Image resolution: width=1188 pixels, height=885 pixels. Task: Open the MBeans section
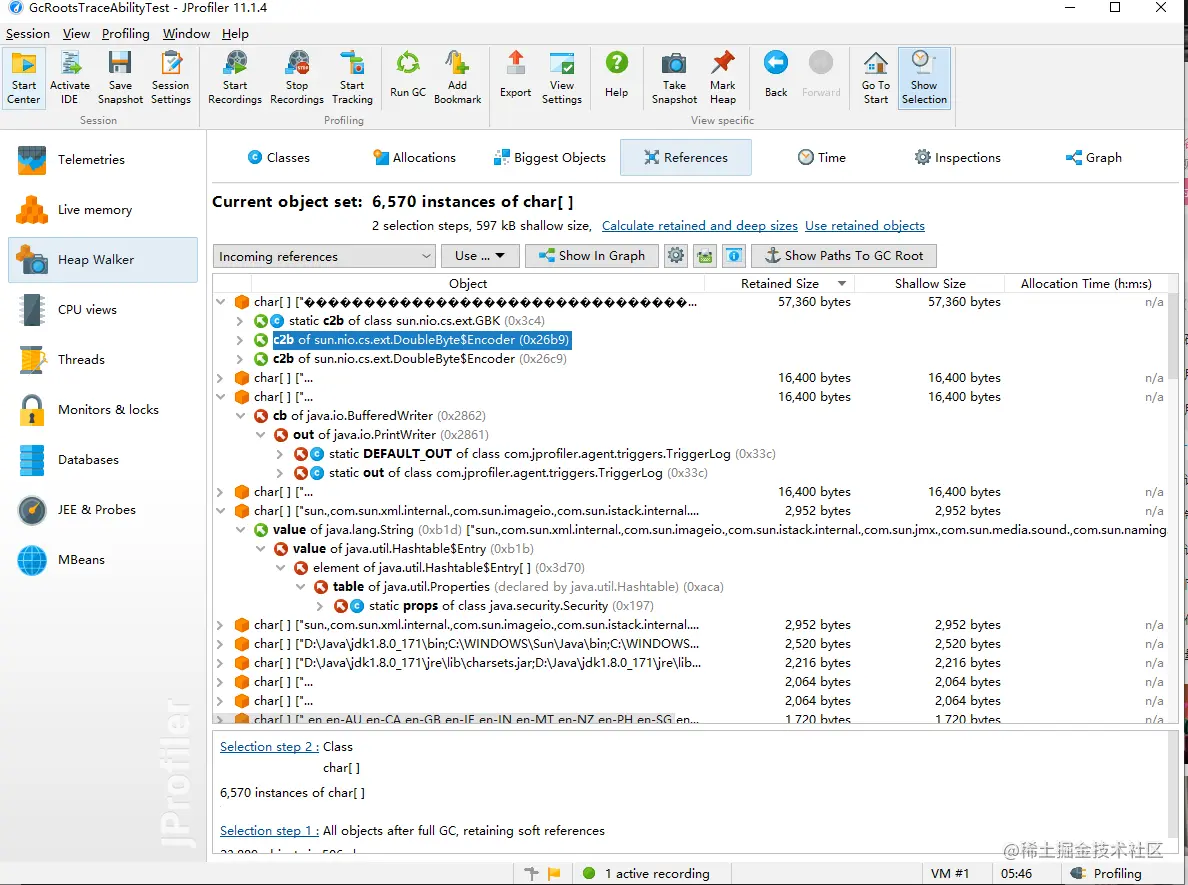pyautogui.click(x=103, y=560)
